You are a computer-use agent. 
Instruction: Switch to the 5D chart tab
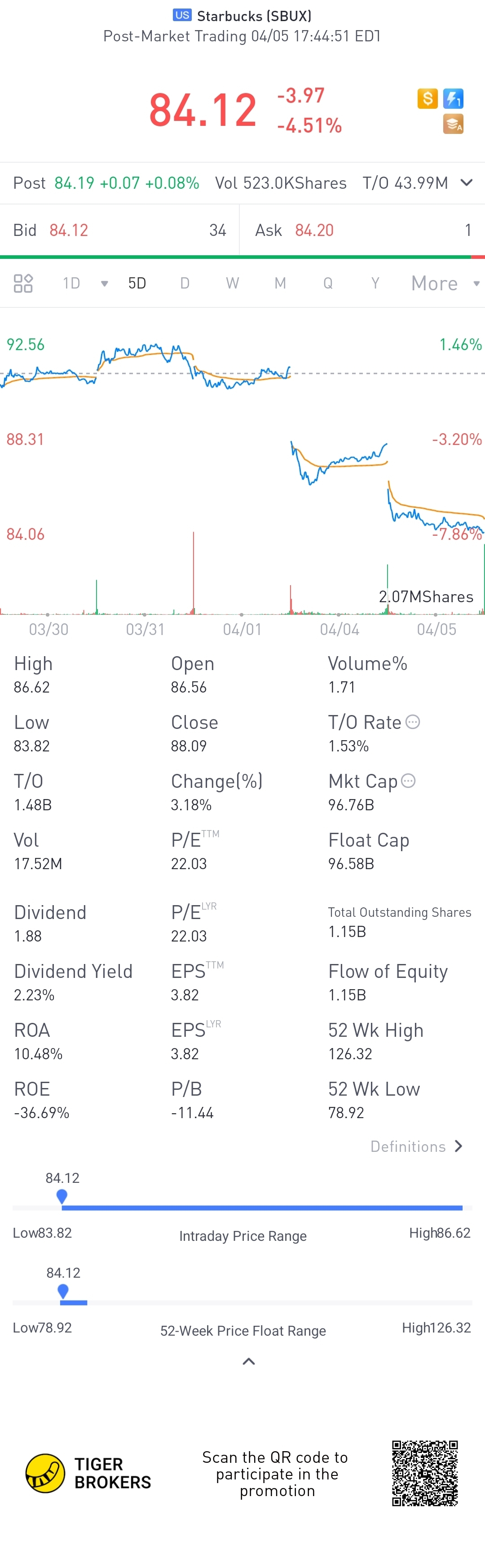pyautogui.click(x=137, y=283)
